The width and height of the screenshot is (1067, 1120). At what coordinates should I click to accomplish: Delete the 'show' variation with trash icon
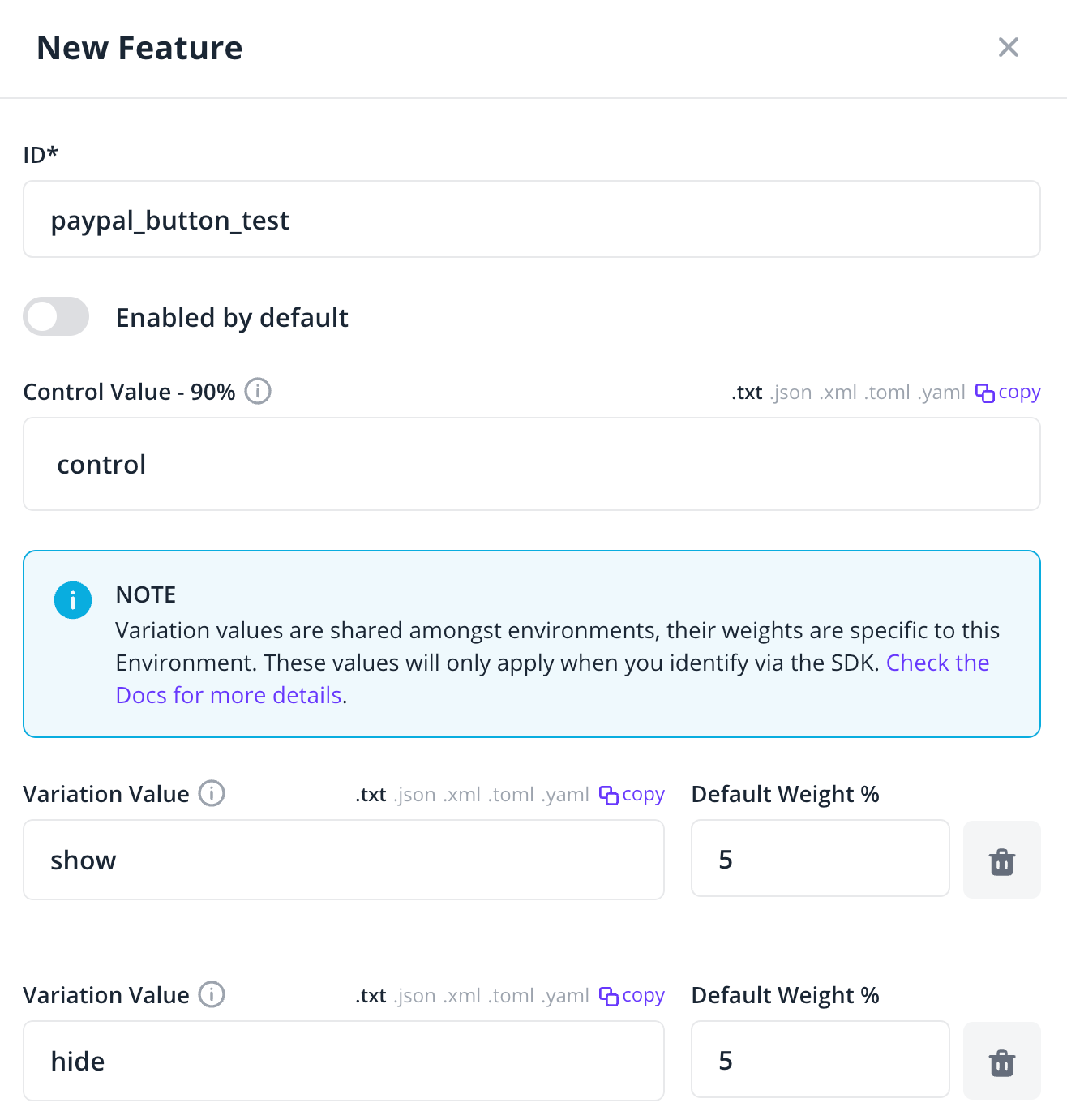[1001, 860]
